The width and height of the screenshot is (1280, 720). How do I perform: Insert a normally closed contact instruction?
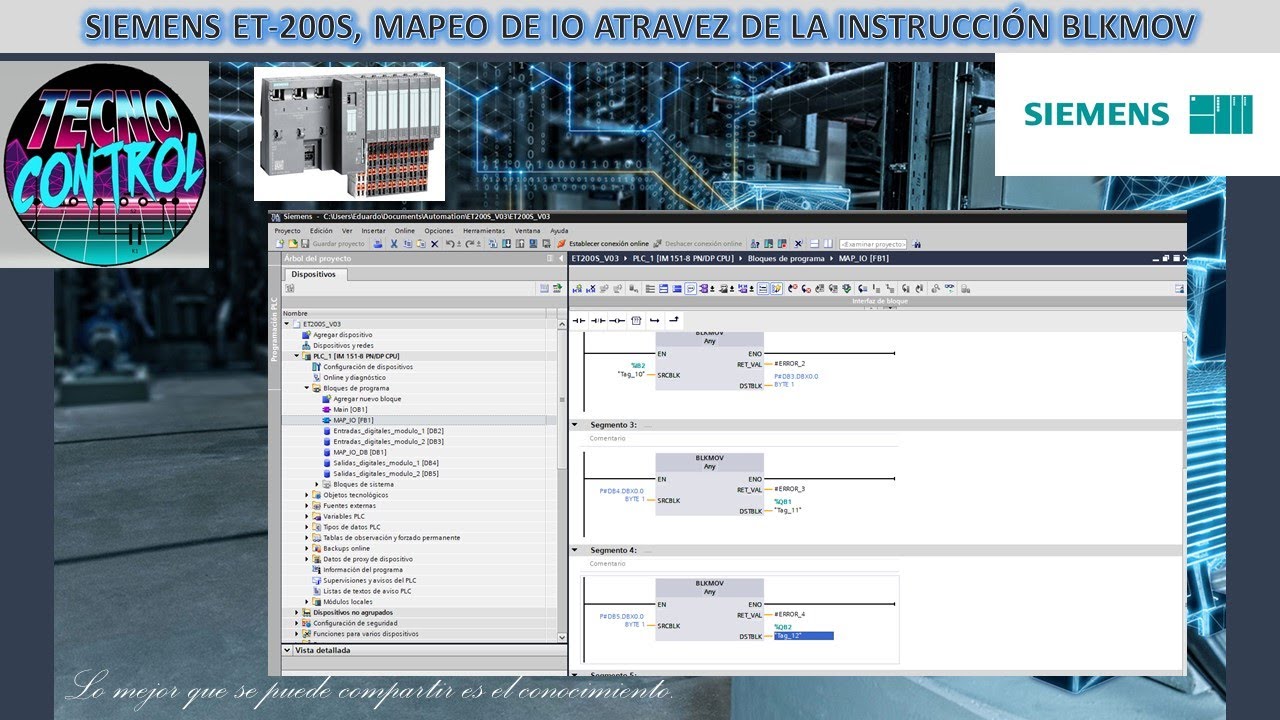(599, 320)
